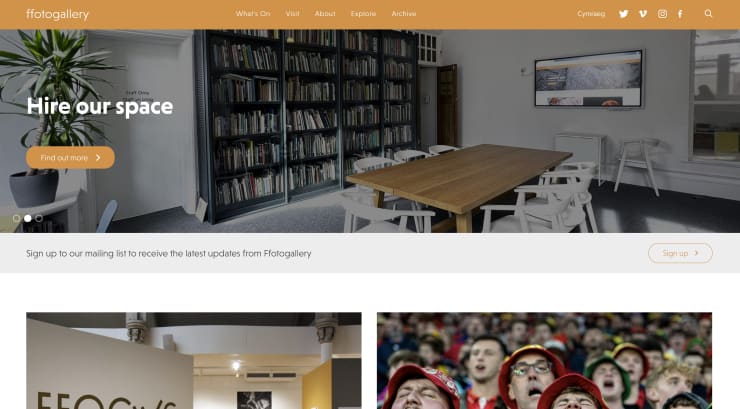Expand the About menu

[x=325, y=14]
